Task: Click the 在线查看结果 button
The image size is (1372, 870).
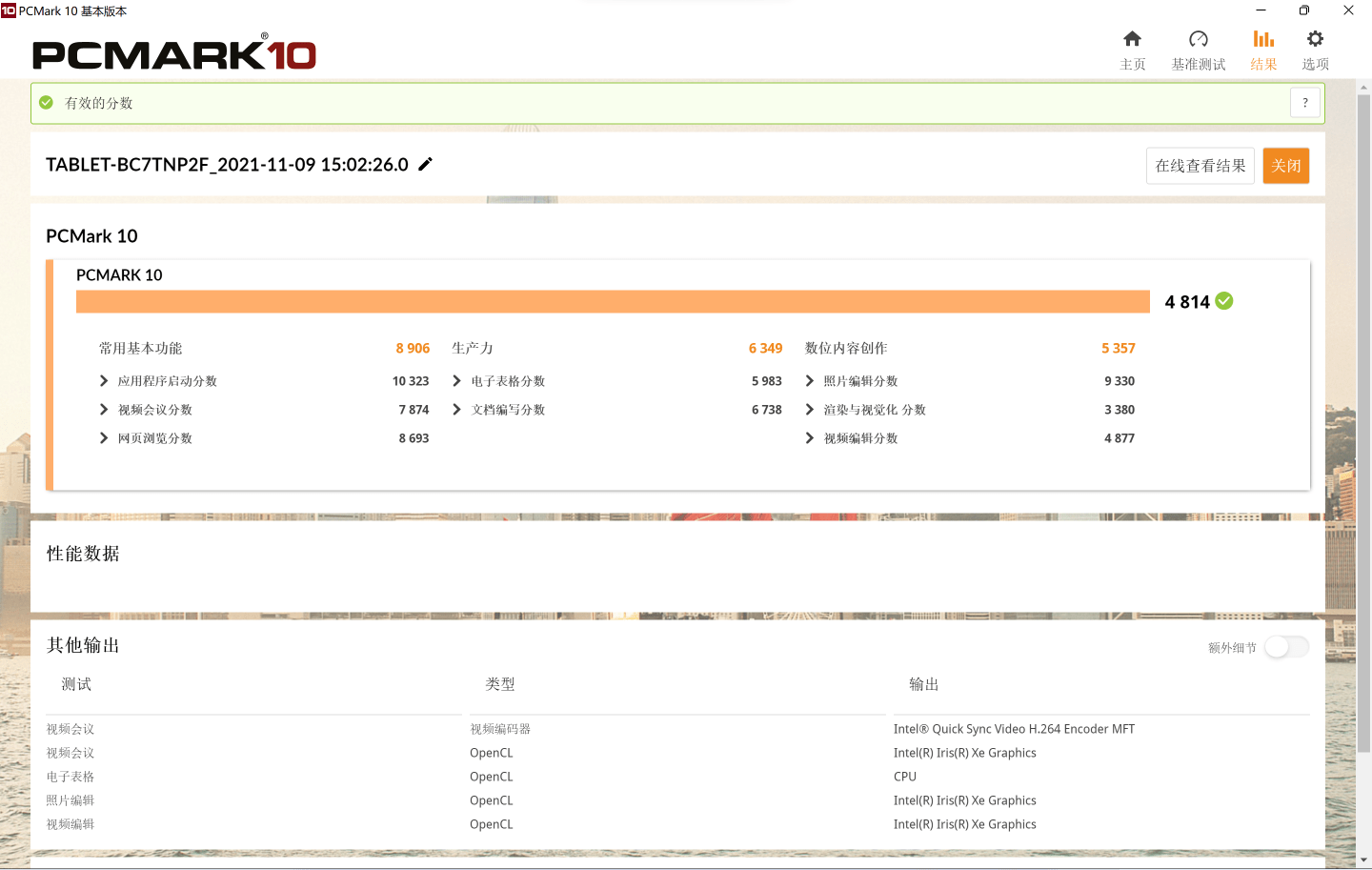Action: point(1200,166)
